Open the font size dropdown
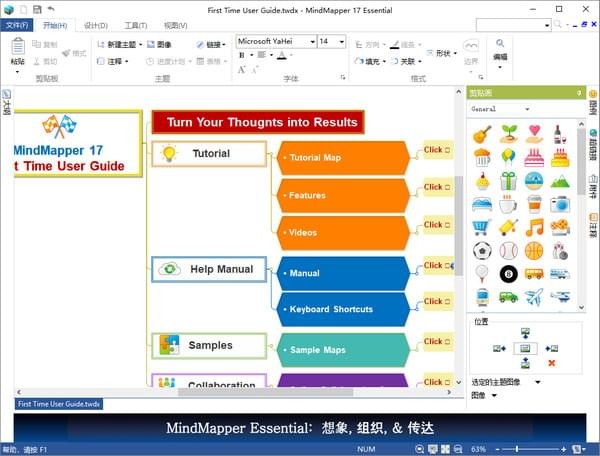The height and width of the screenshot is (456, 600). click(341, 41)
